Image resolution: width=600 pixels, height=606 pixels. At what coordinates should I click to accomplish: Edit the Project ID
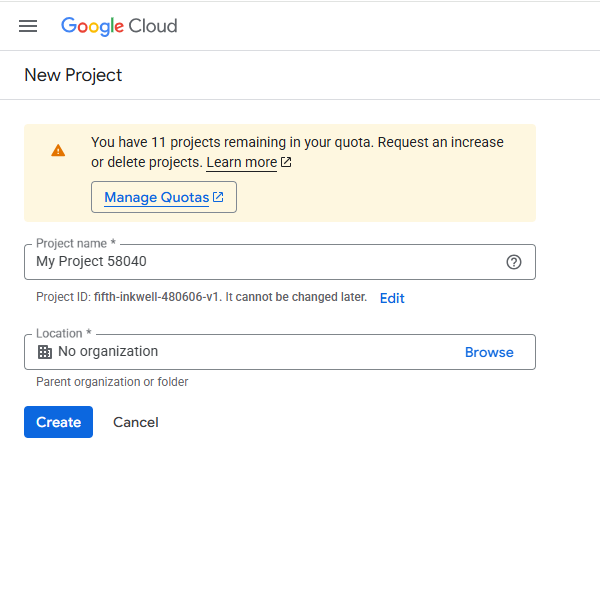(x=392, y=298)
